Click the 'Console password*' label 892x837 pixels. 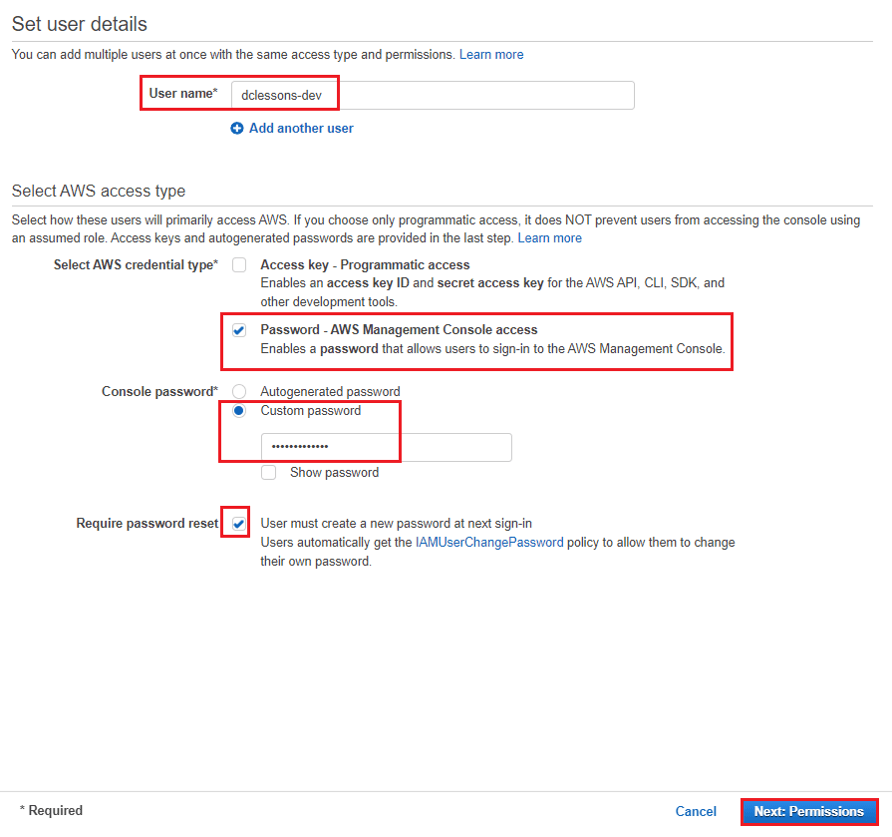[160, 391]
